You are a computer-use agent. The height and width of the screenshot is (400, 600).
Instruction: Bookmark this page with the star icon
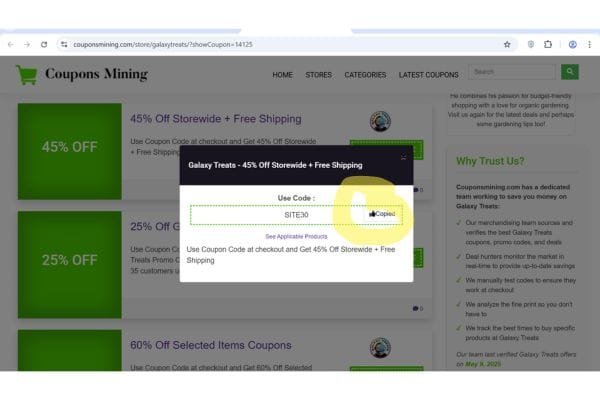507,44
